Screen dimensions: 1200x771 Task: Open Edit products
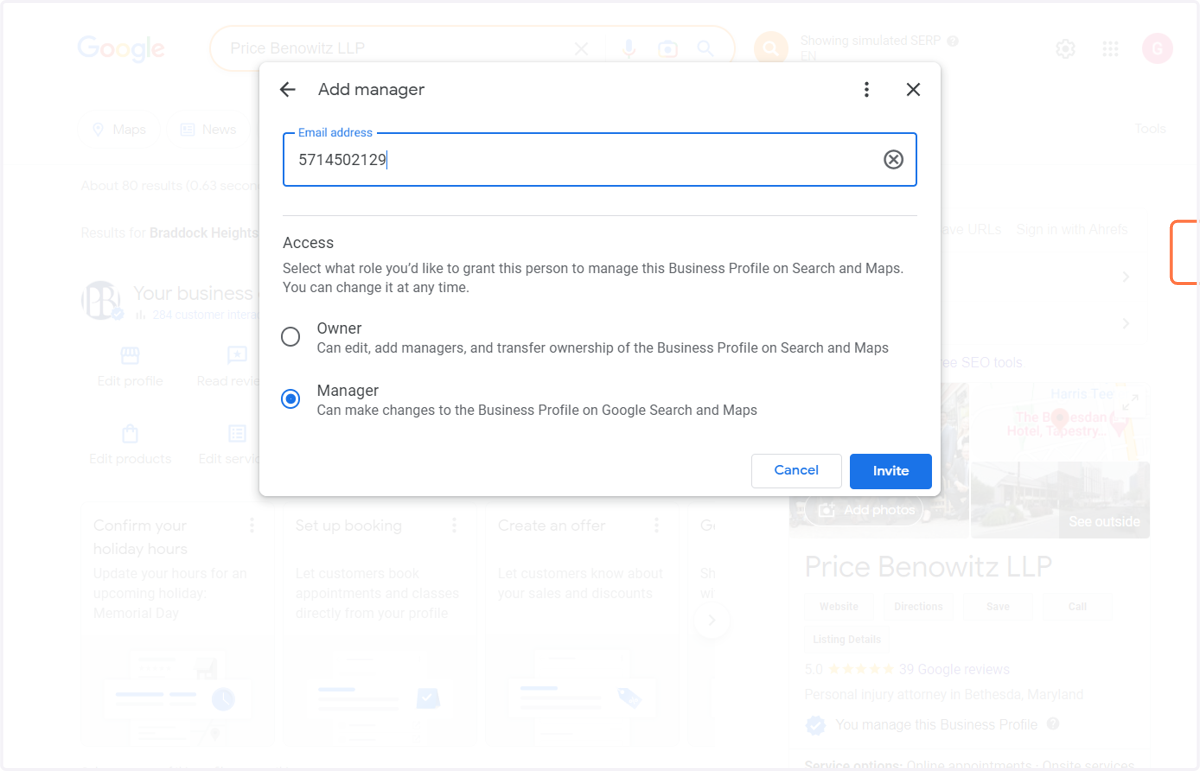(x=130, y=445)
